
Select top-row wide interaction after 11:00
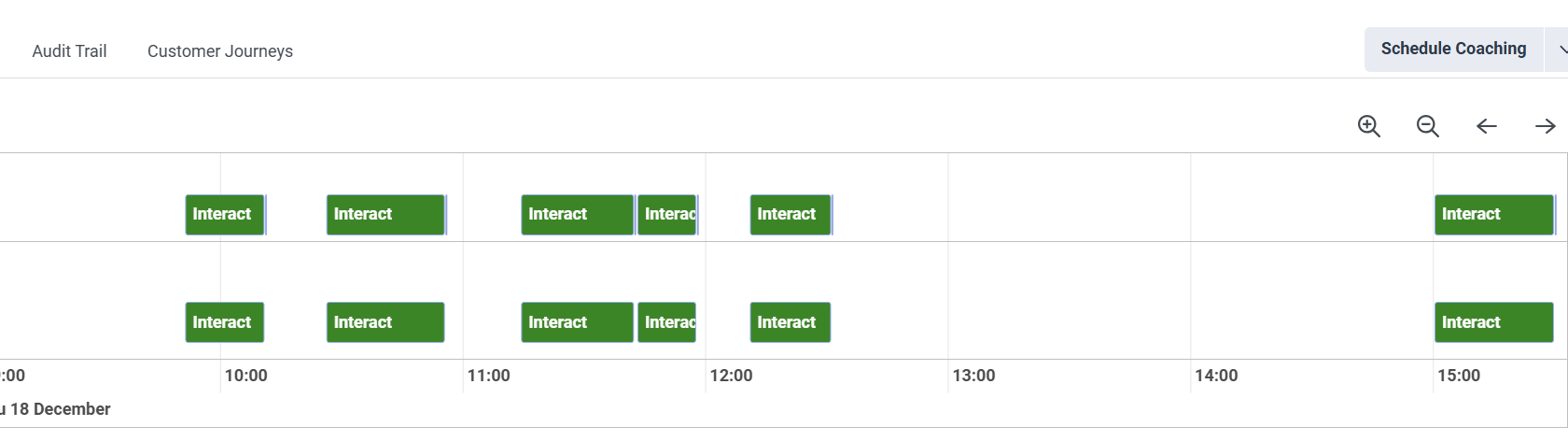pos(577,215)
